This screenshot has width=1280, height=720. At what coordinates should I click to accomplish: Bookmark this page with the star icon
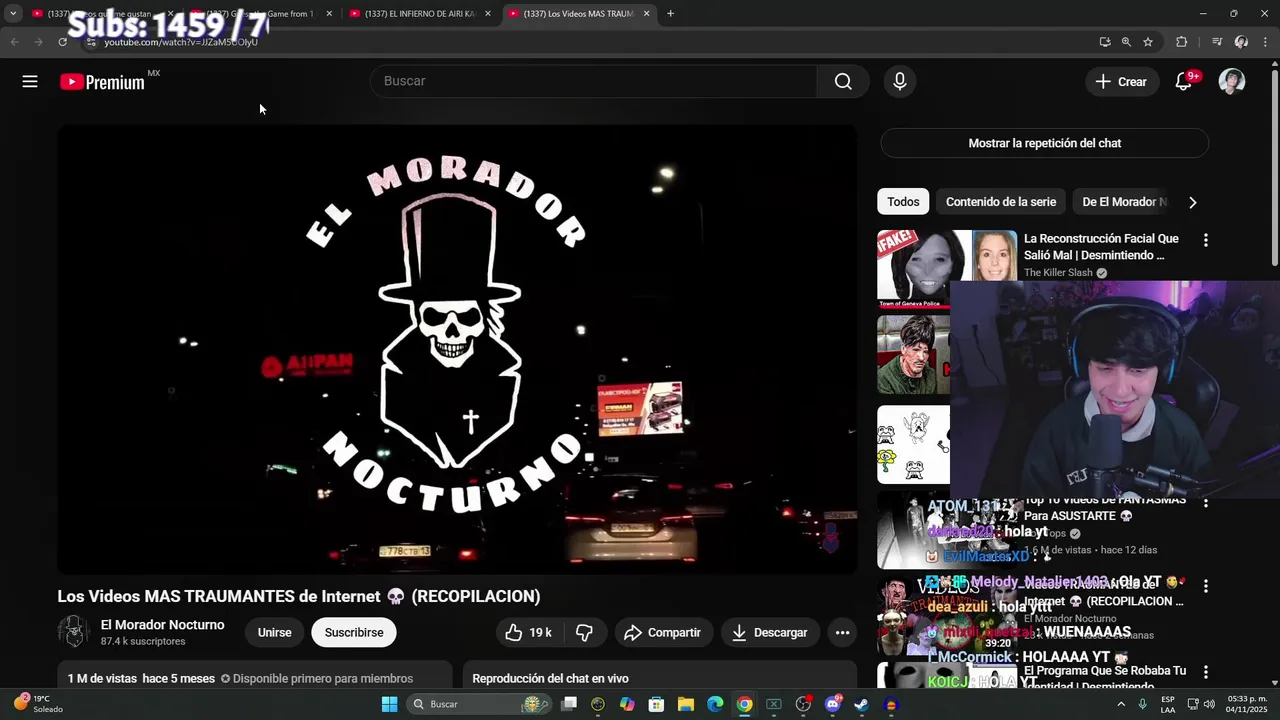[x=1148, y=42]
